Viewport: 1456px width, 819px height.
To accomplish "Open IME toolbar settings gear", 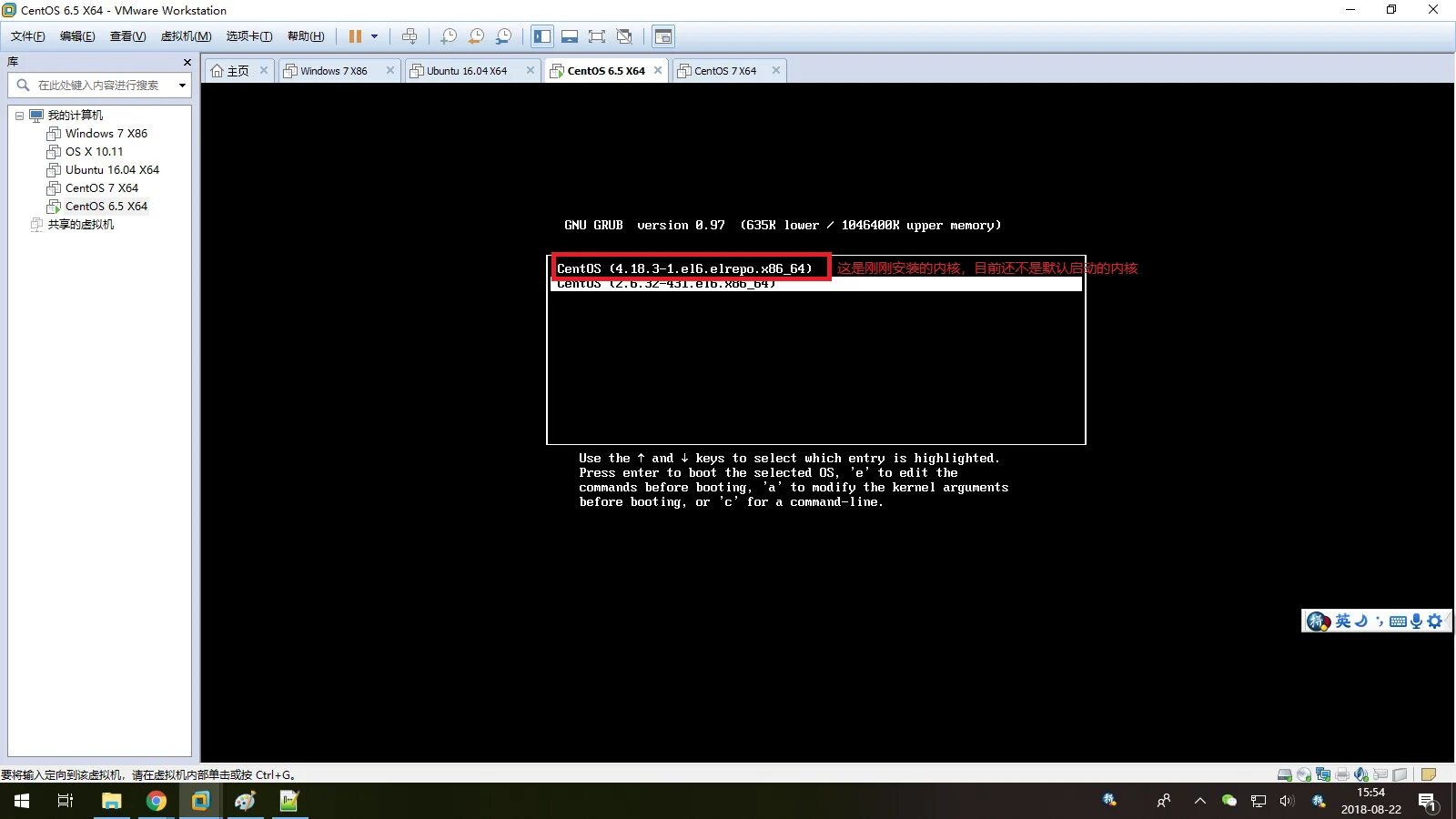I will [1435, 621].
